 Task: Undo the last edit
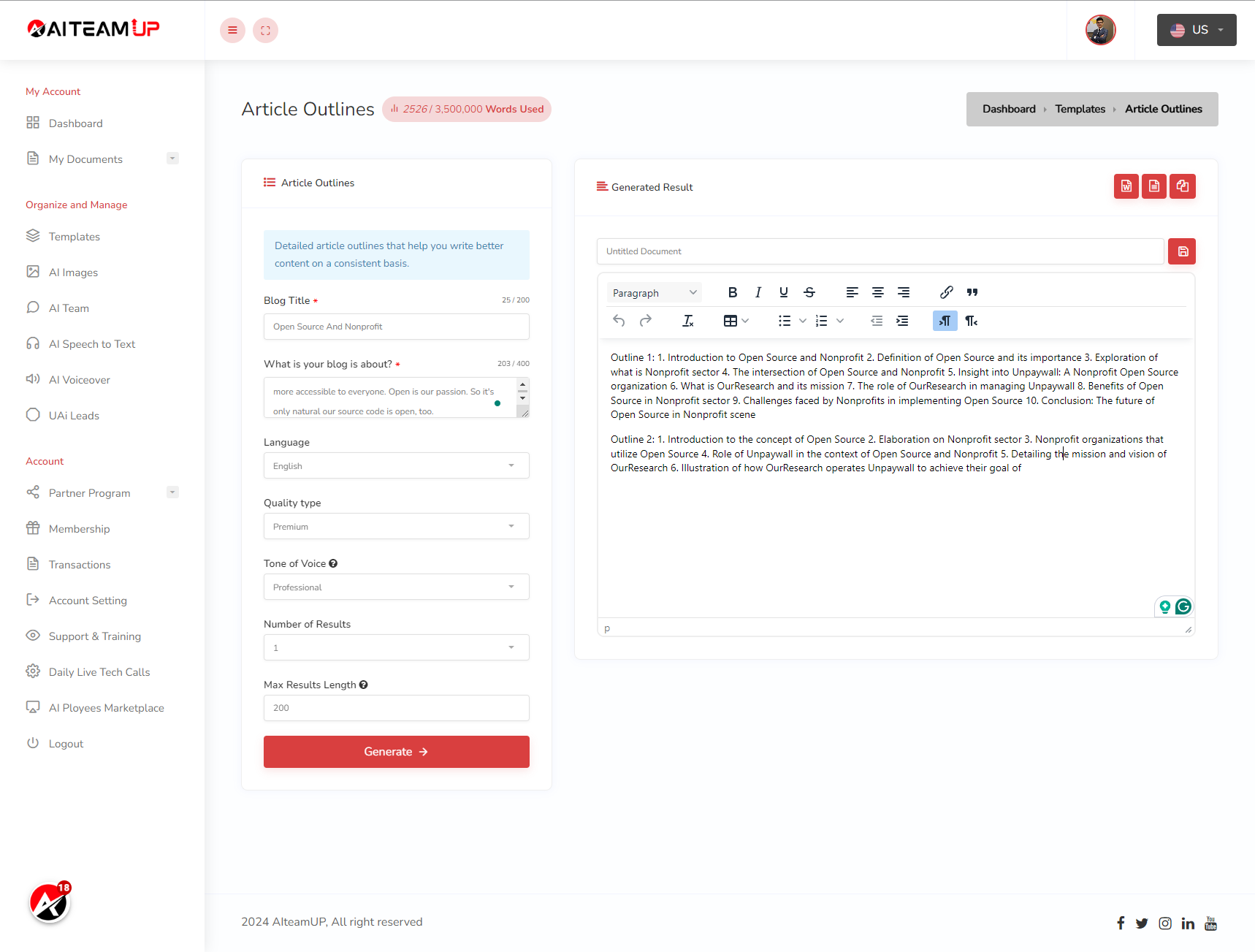(x=619, y=321)
